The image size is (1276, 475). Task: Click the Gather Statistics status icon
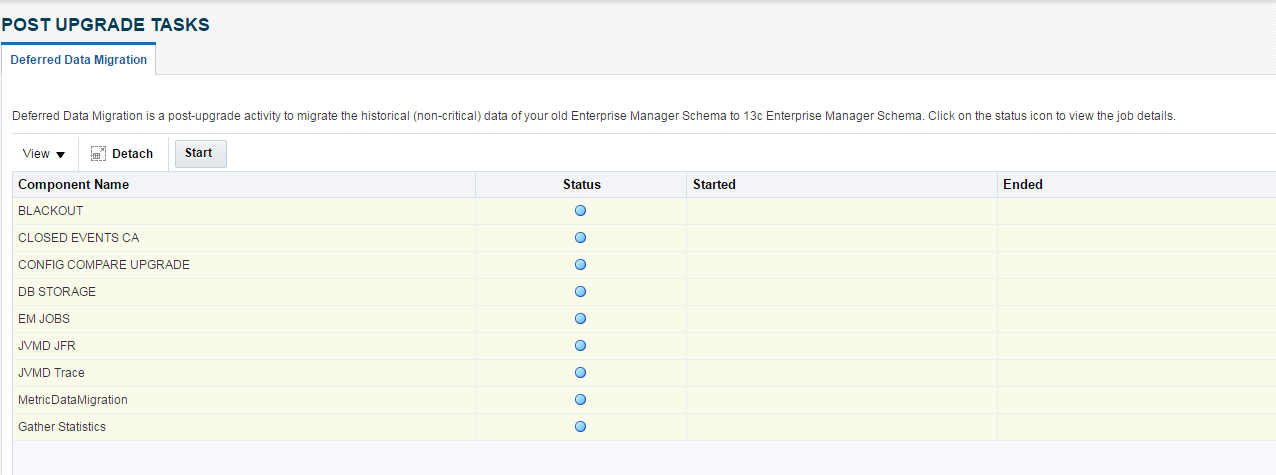pos(580,427)
